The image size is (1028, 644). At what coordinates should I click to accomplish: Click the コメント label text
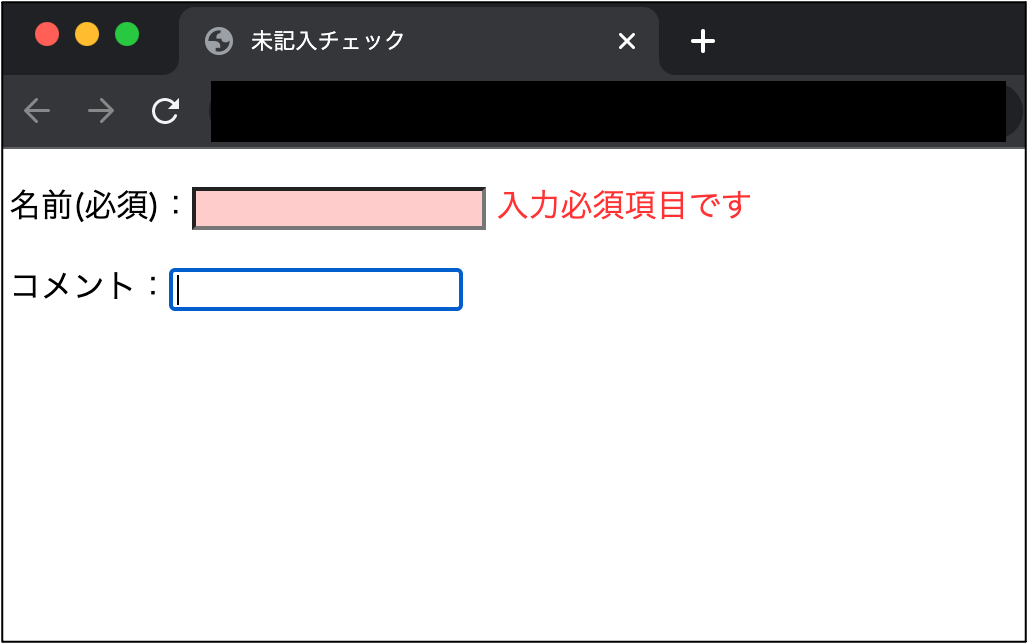pos(73,286)
